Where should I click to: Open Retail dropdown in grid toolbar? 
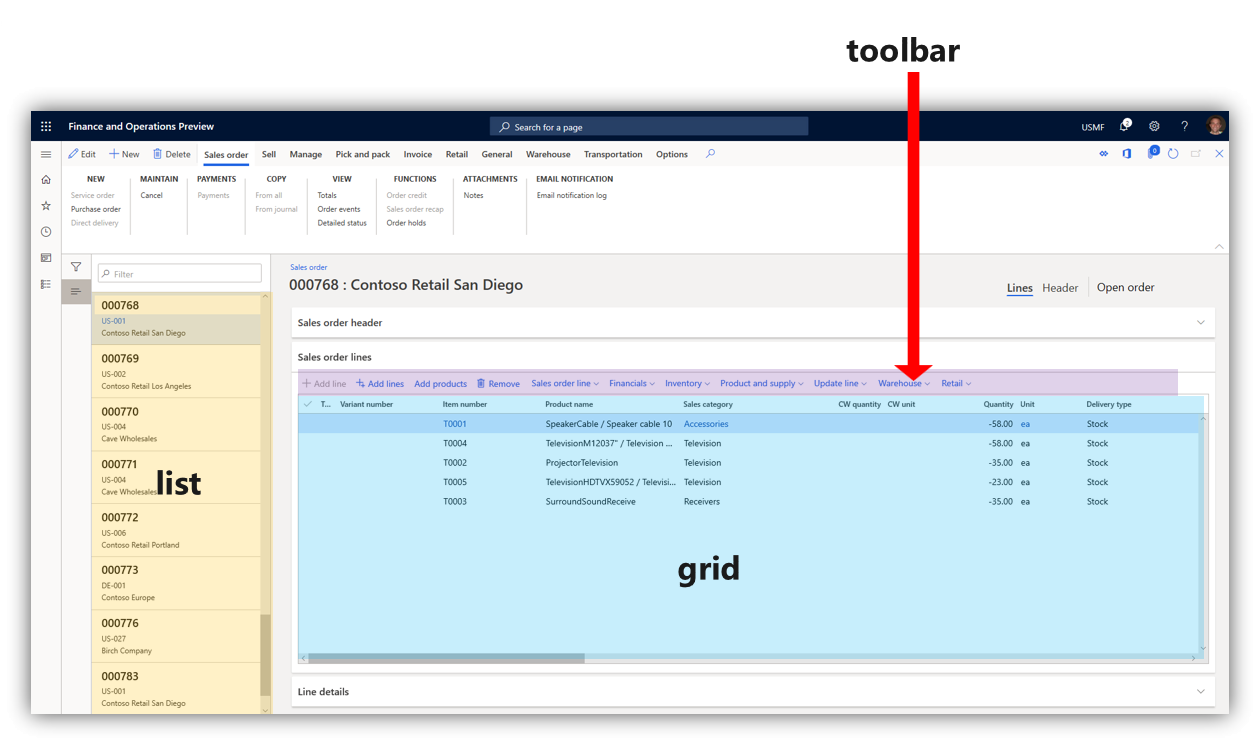point(956,383)
